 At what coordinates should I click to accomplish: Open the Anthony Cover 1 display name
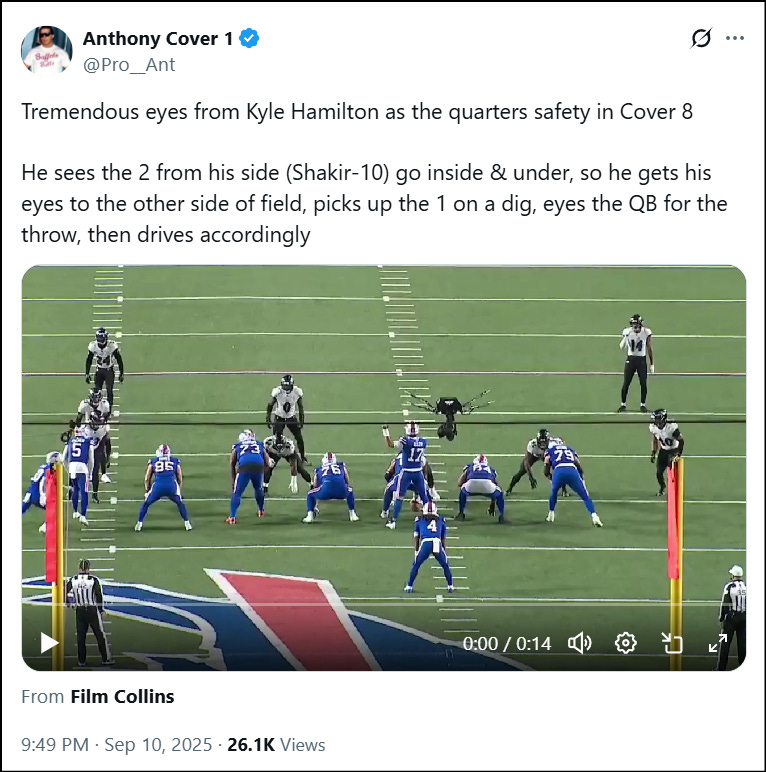[x=158, y=38]
